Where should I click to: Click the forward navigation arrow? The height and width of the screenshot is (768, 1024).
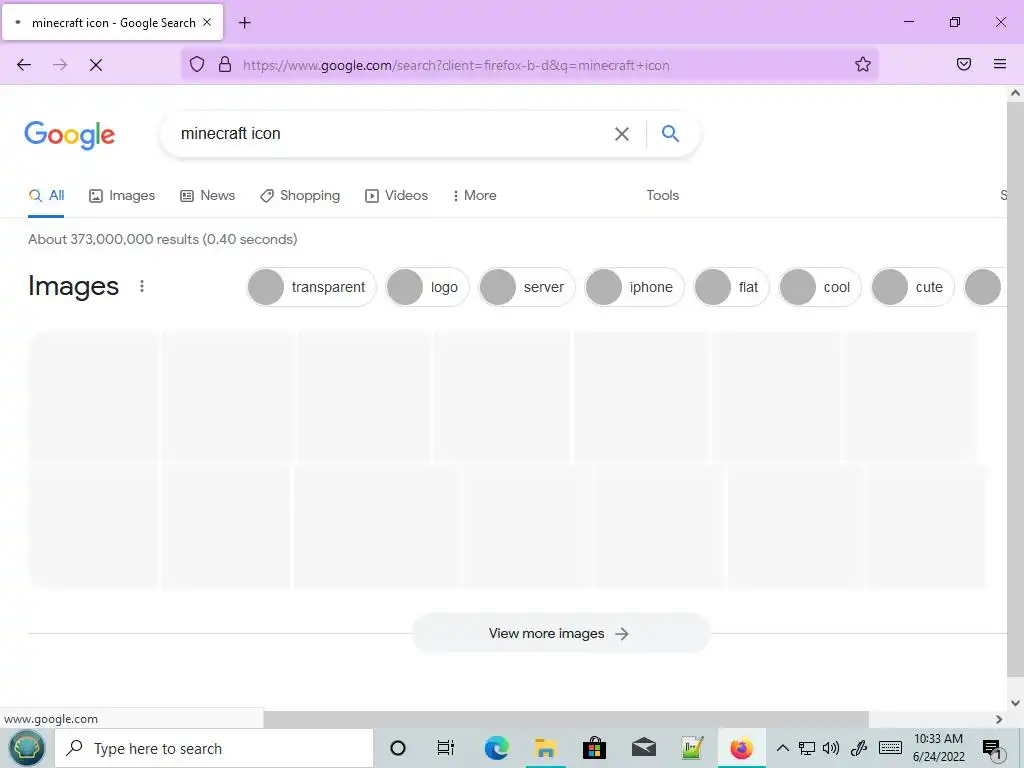coord(60,65)
